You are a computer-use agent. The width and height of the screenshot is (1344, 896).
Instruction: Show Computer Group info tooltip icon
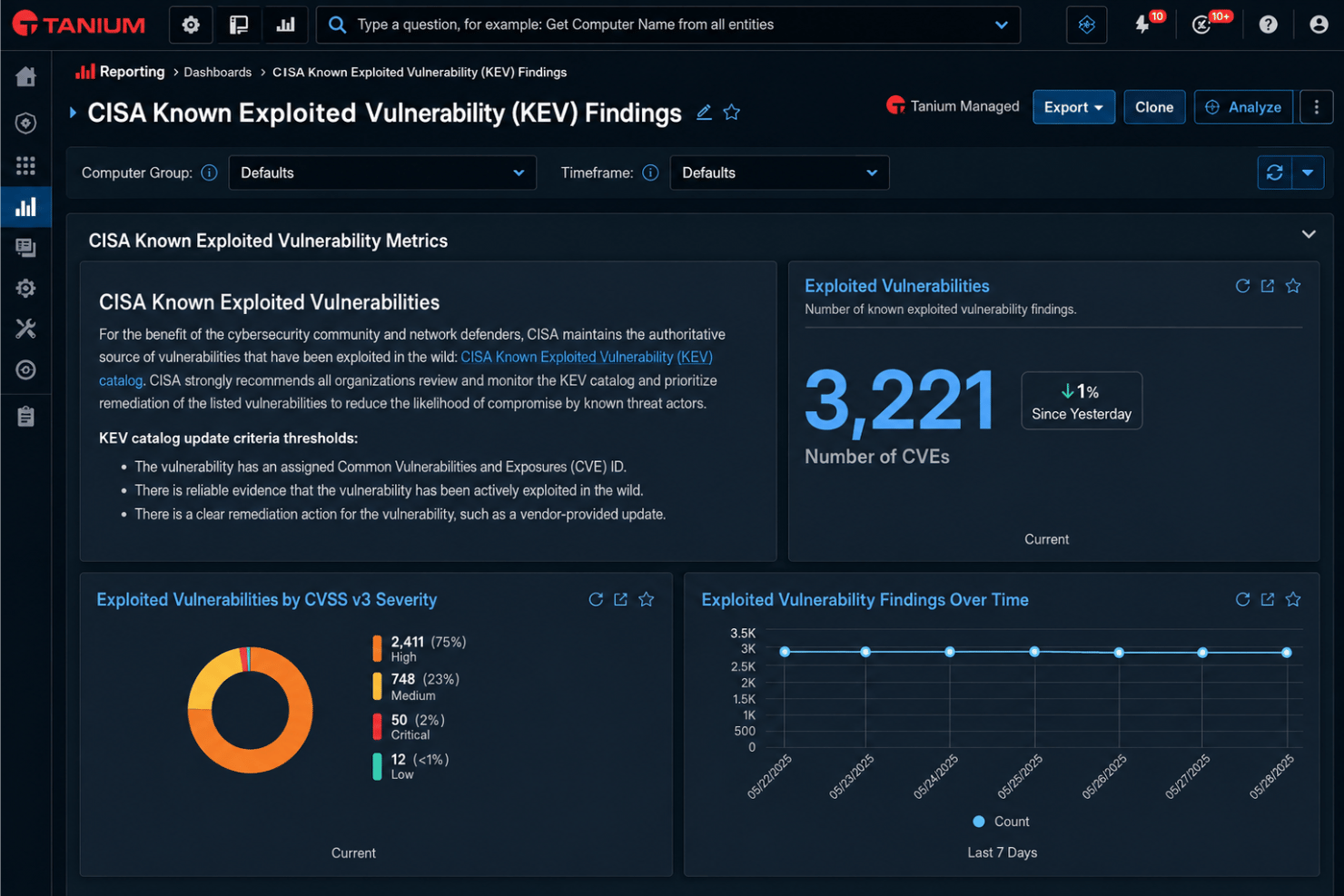(x=209, y=172)
